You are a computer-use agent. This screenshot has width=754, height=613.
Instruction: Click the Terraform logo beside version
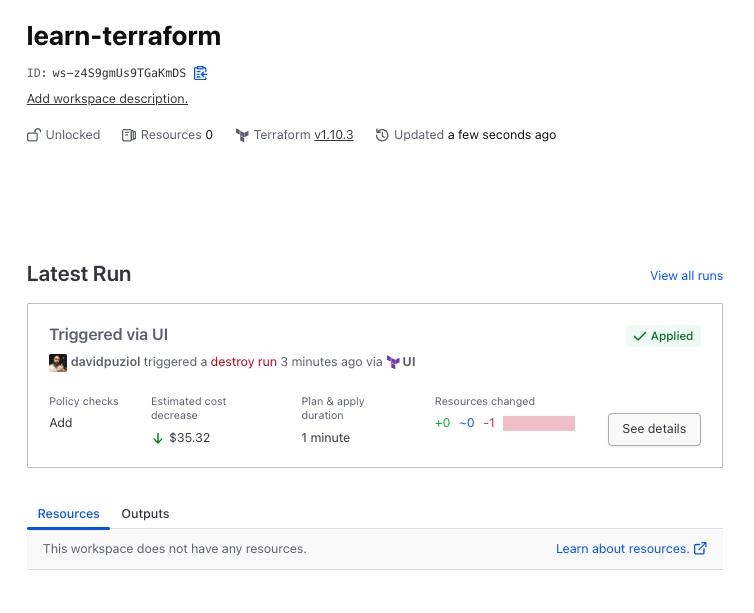[242, 135]
